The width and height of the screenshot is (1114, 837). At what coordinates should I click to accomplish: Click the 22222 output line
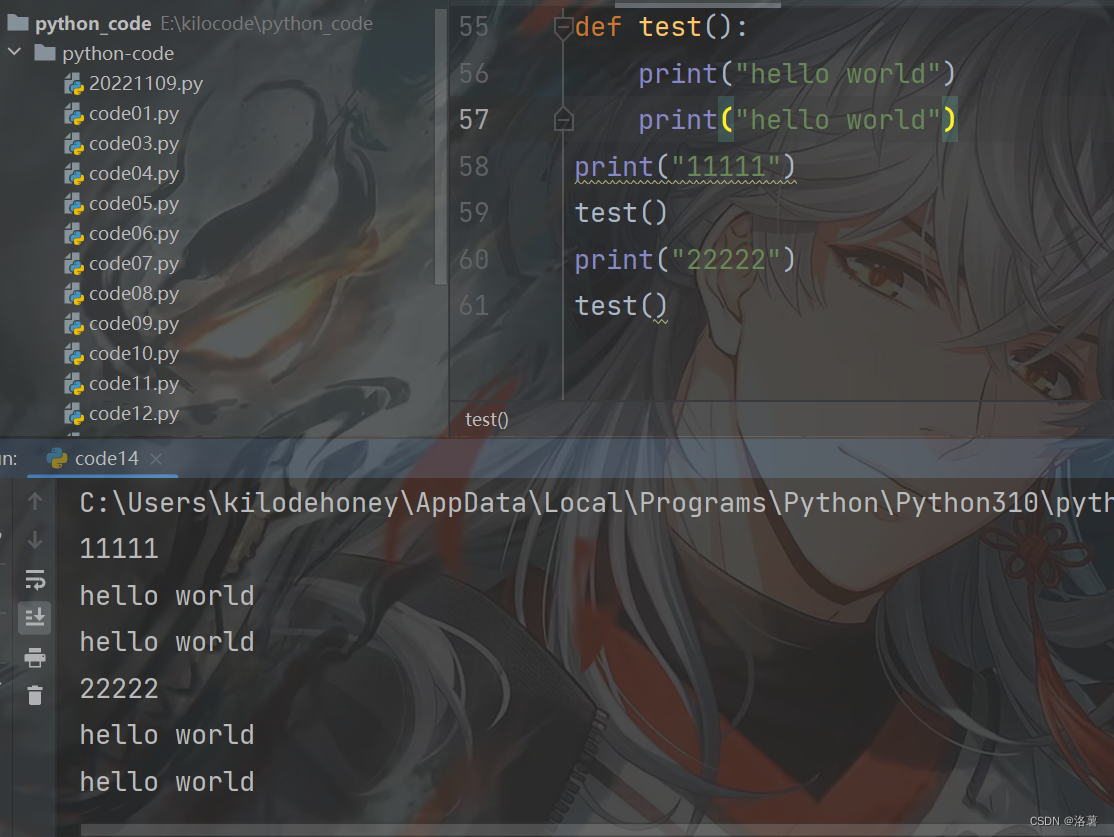(119, 688)
